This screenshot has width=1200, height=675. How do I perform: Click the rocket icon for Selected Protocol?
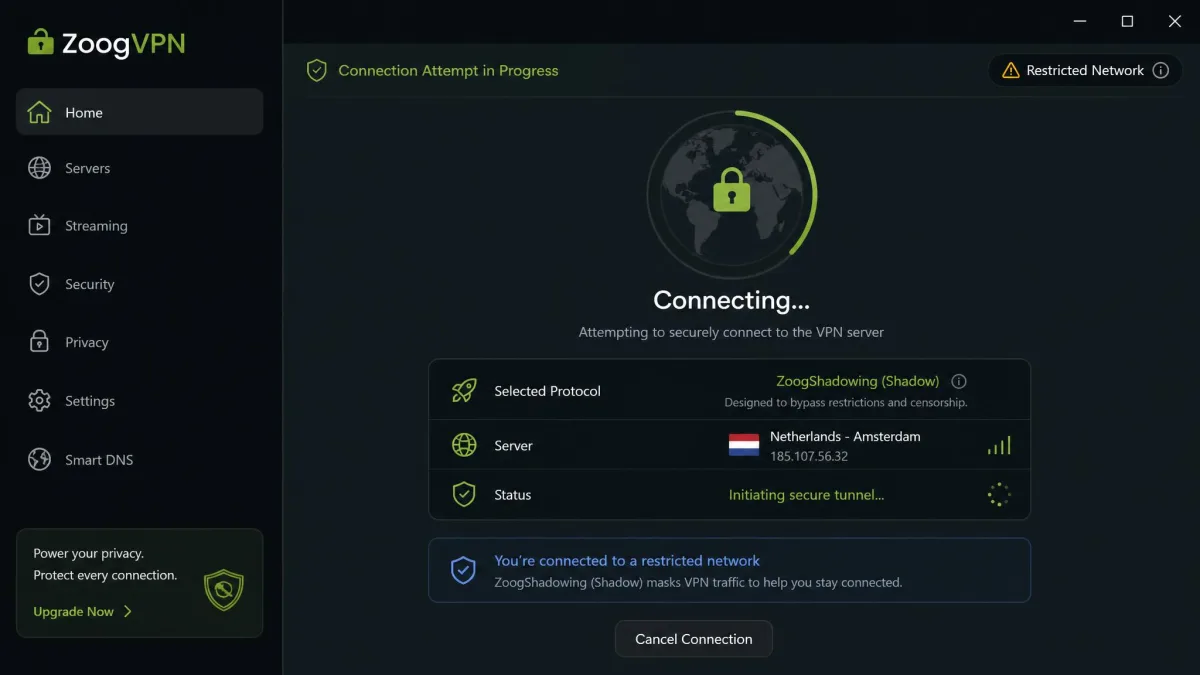coord(464,391)
